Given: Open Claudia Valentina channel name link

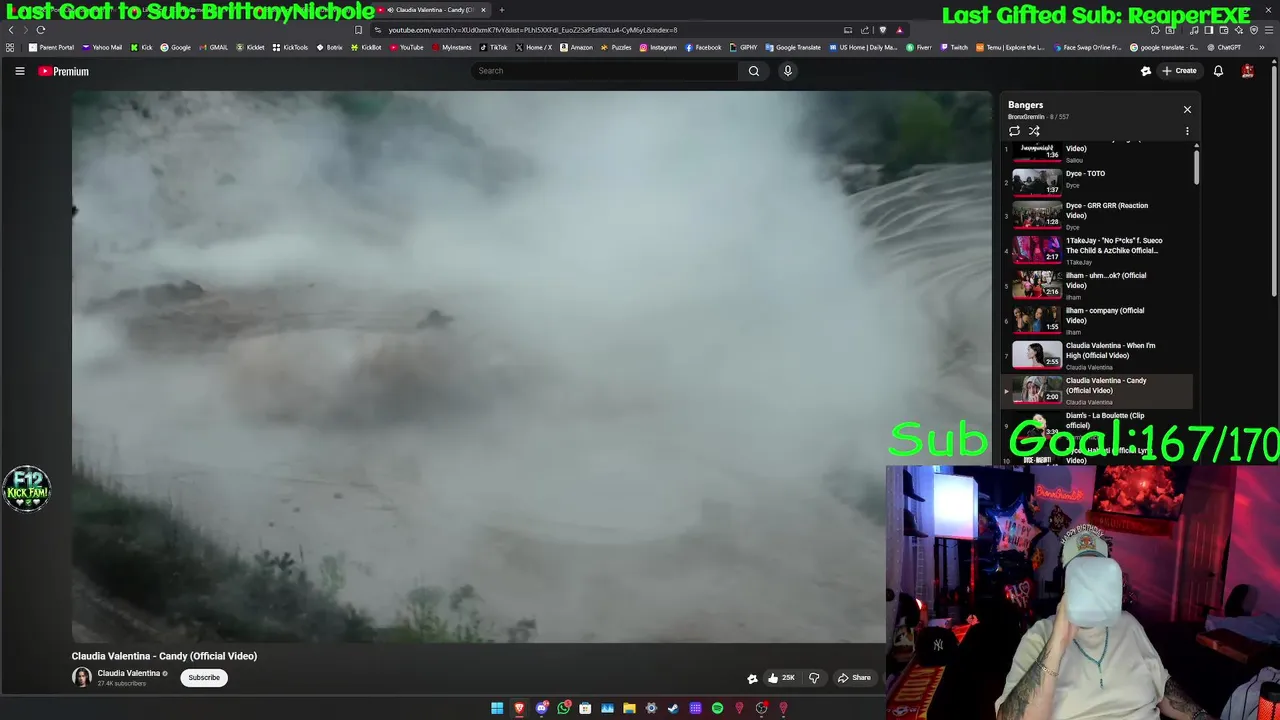Looking at the screenshot, I should point(129,673).
